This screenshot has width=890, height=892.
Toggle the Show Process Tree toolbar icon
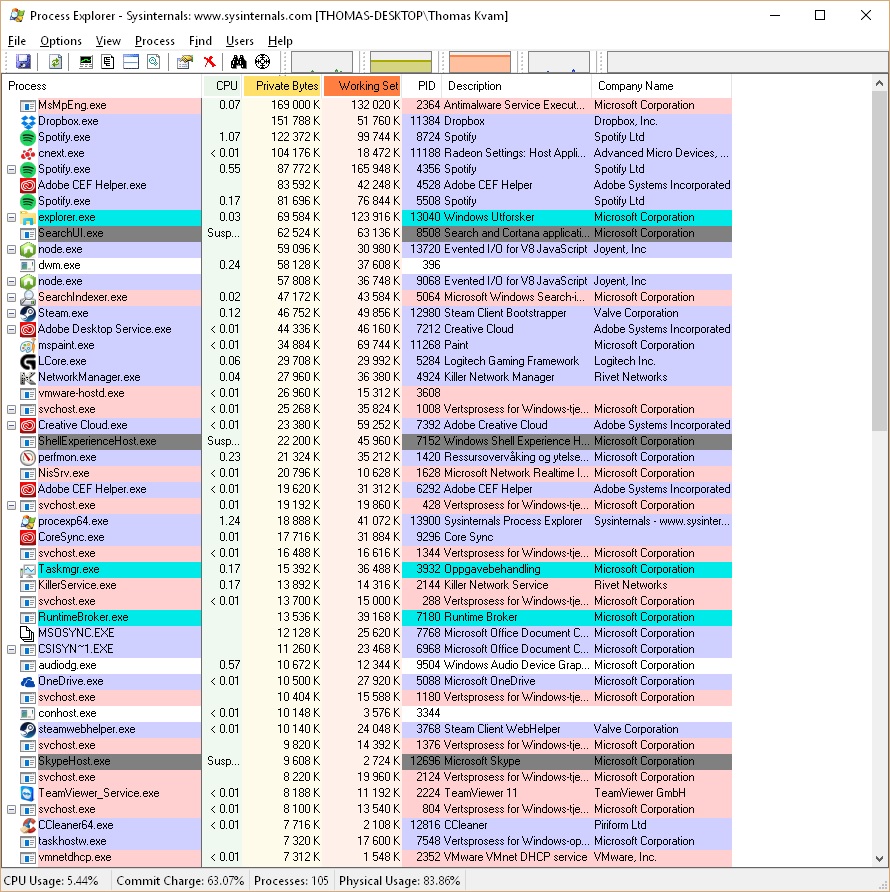tap(108, 61)
